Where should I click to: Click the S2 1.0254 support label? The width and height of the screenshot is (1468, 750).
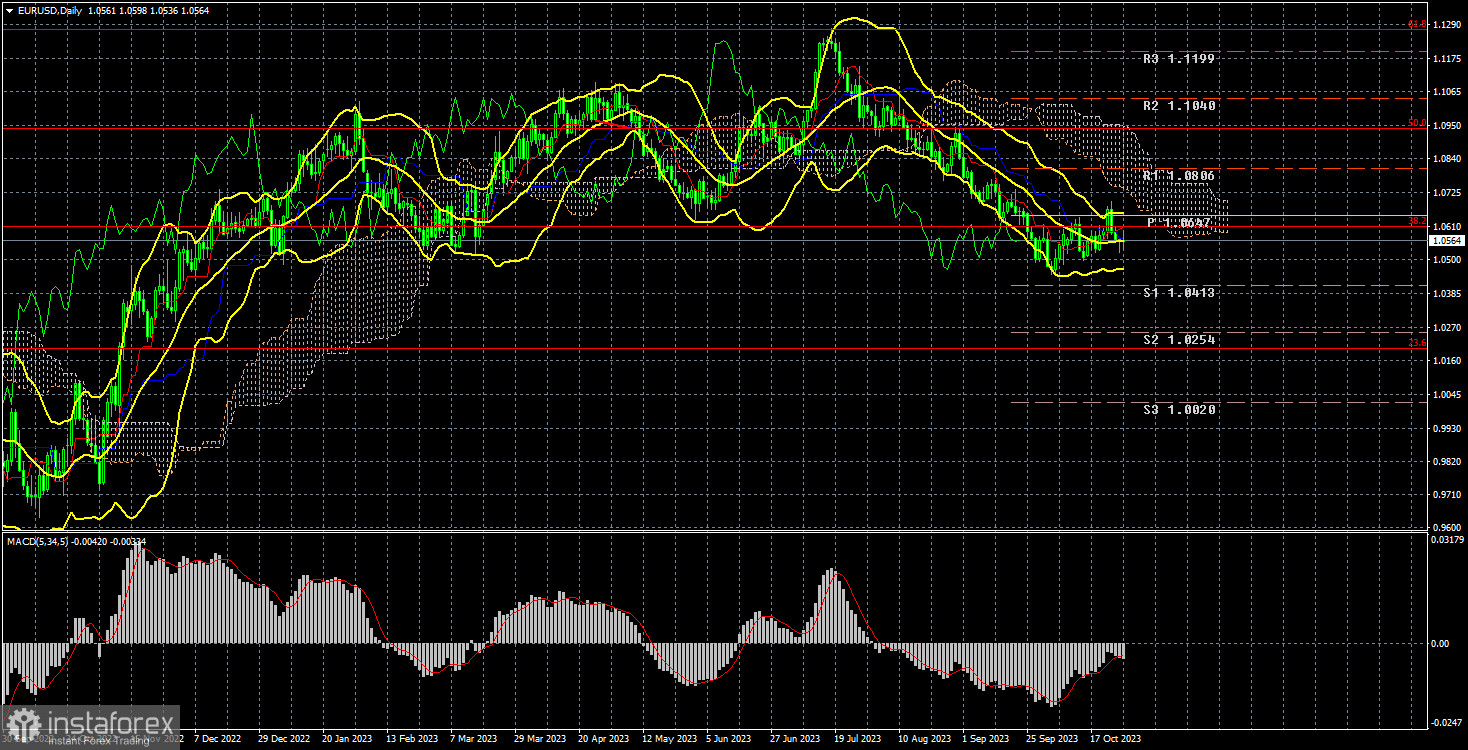point(1179,340)
